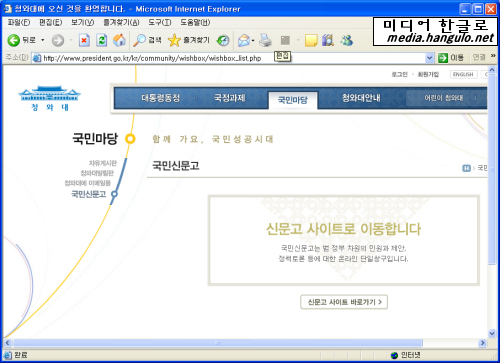Open the 편집(E) menu
Image resolution: width=500 pixels, height=363 pixels.
tap(51, 22)
